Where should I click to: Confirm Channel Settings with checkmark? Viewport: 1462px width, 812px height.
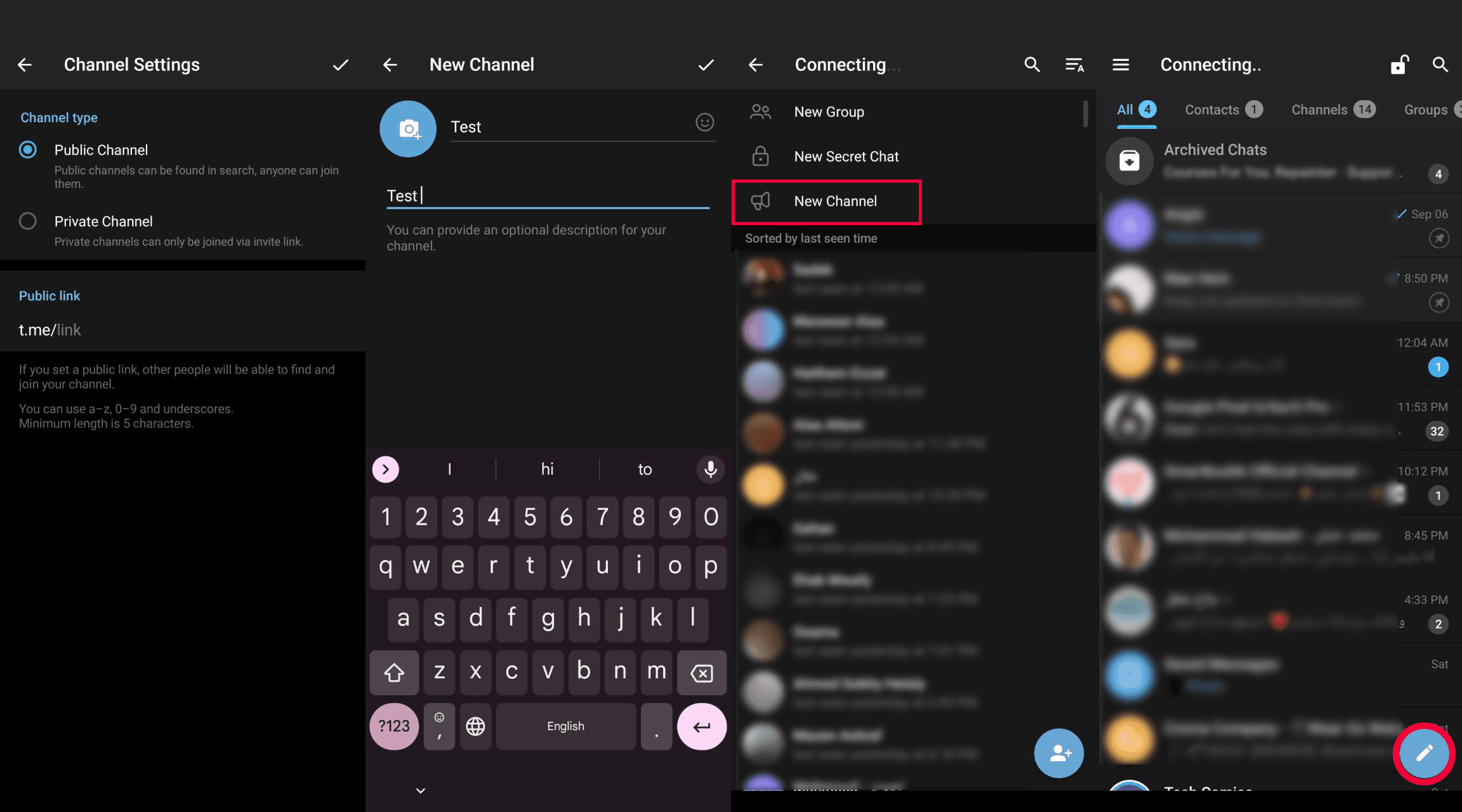coord(341,65)
